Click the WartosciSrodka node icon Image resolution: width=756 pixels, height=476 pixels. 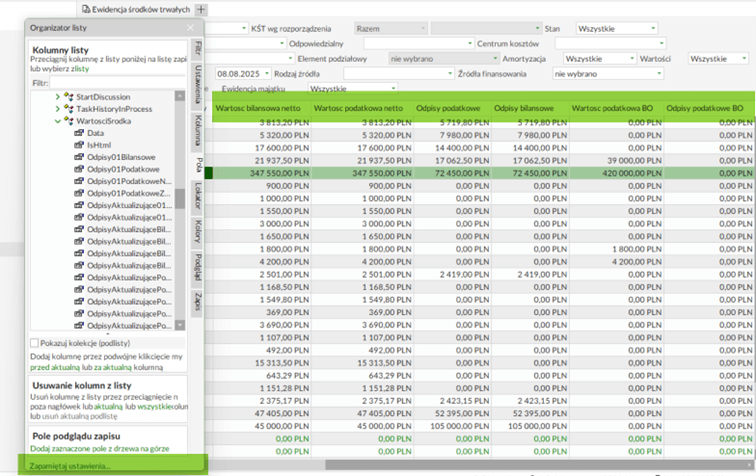click(68, 121)
